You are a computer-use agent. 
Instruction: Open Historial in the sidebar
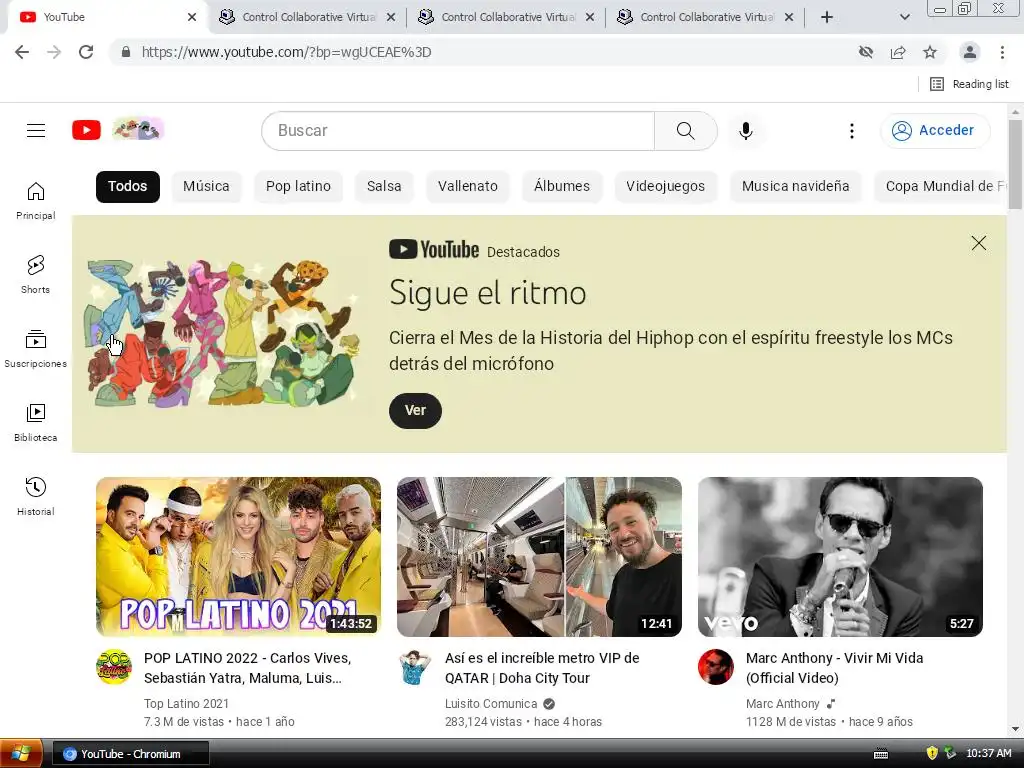click(36, 496)
